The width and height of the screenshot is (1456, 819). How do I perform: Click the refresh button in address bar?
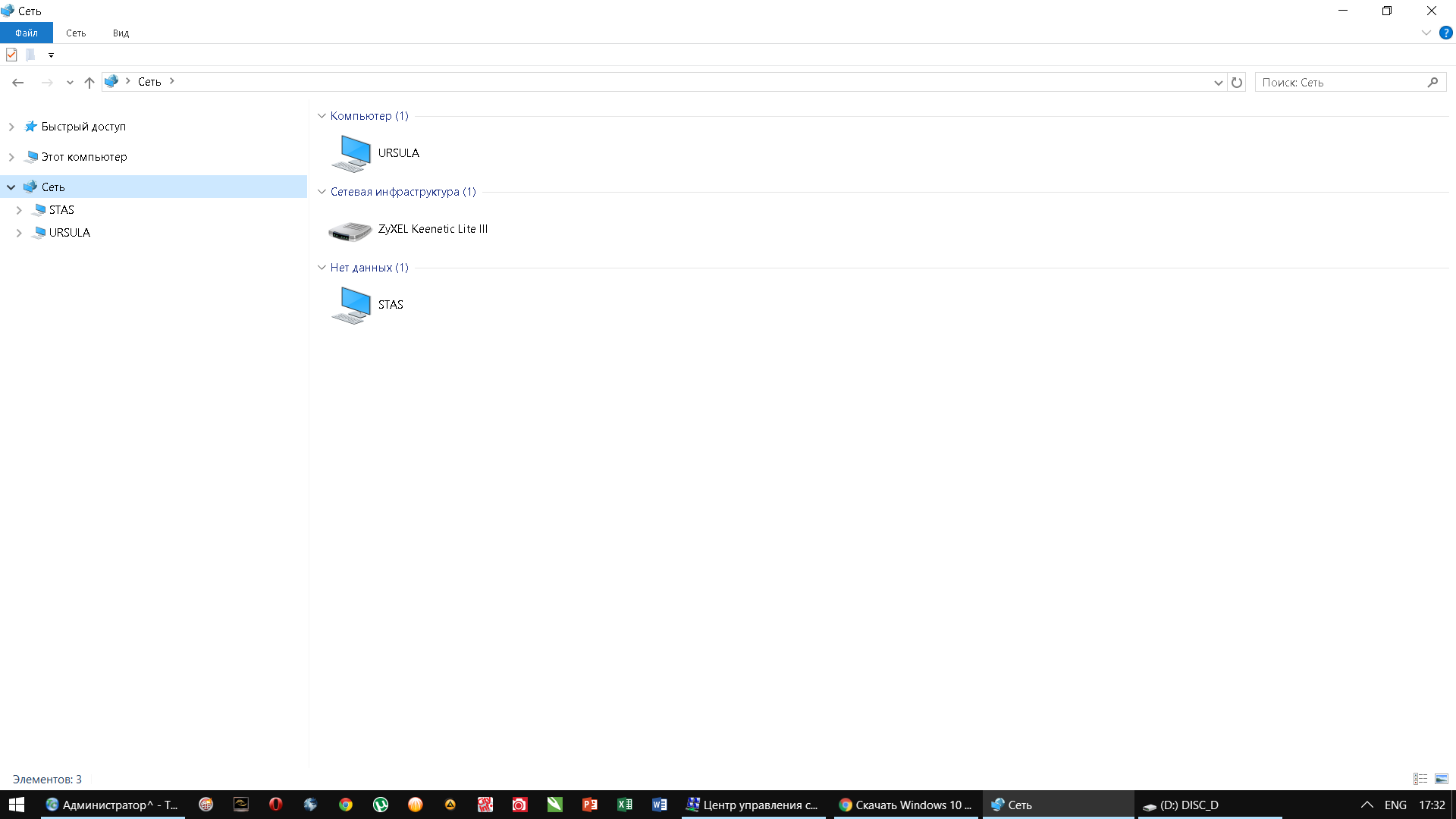(1237, 82)
